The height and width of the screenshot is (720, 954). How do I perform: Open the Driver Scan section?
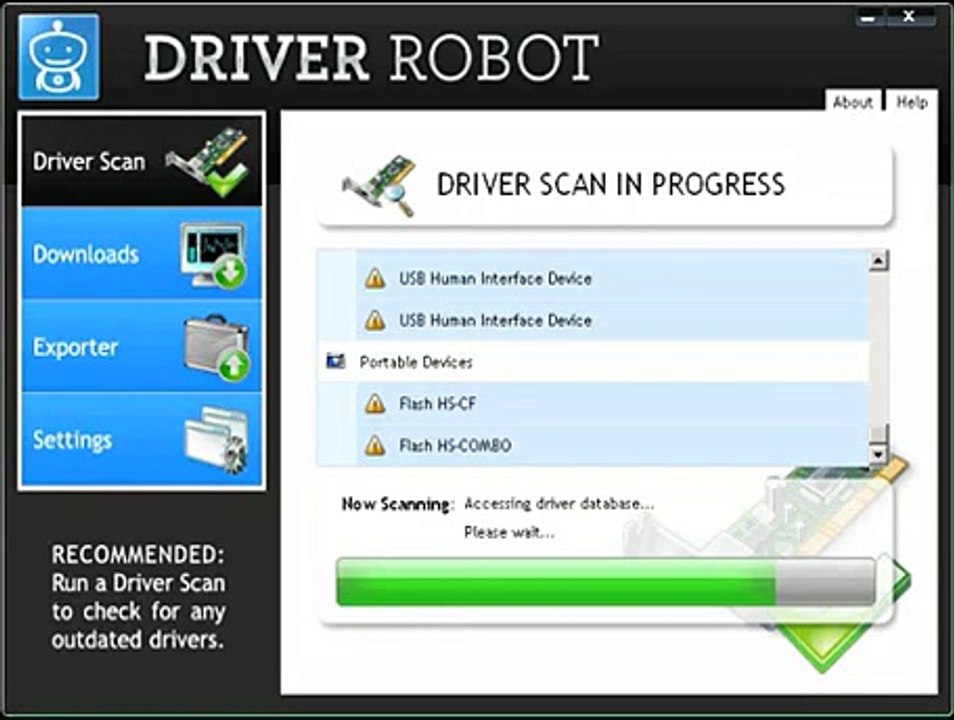[x=142, y=161]
